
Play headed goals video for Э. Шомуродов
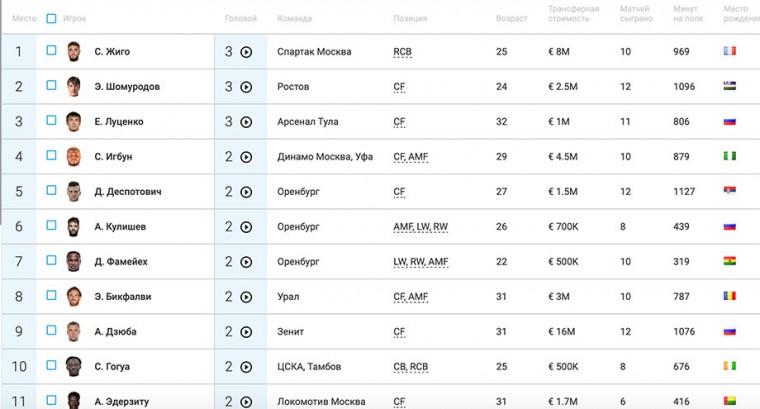(246, 87)
